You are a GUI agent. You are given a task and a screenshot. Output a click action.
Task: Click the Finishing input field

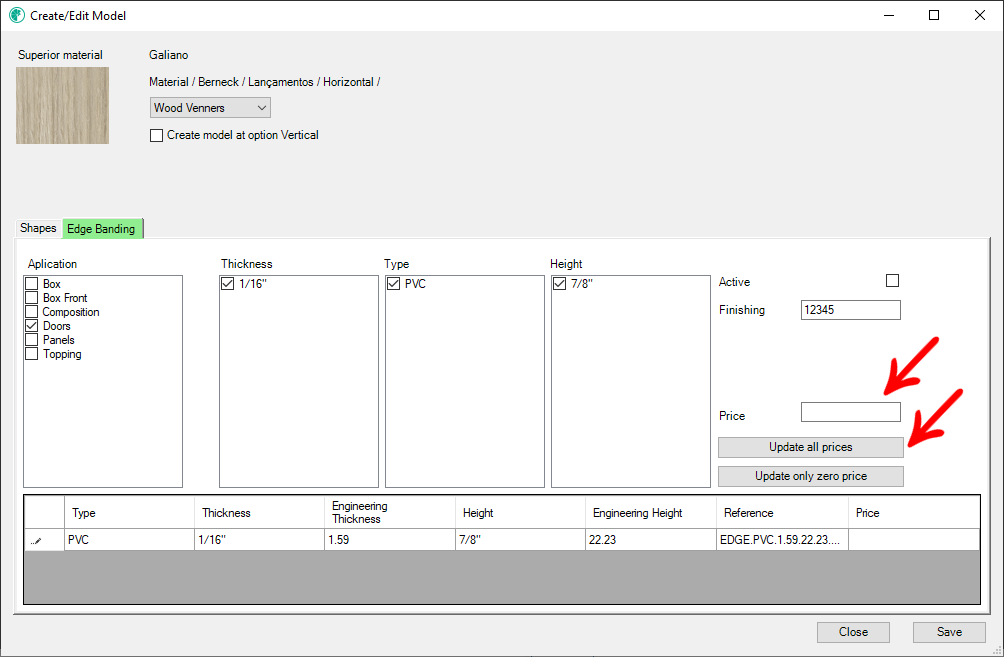click(x=850, y=310)
